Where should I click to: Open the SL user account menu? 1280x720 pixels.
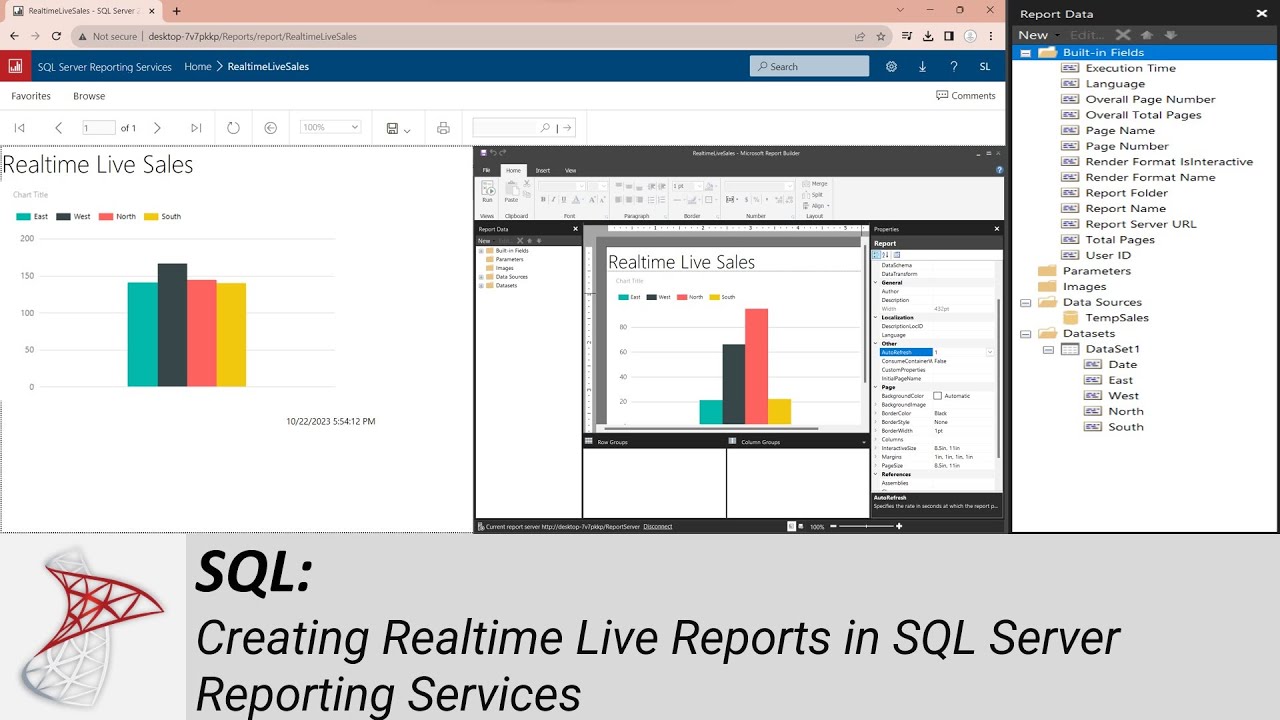tap(985, 67)
